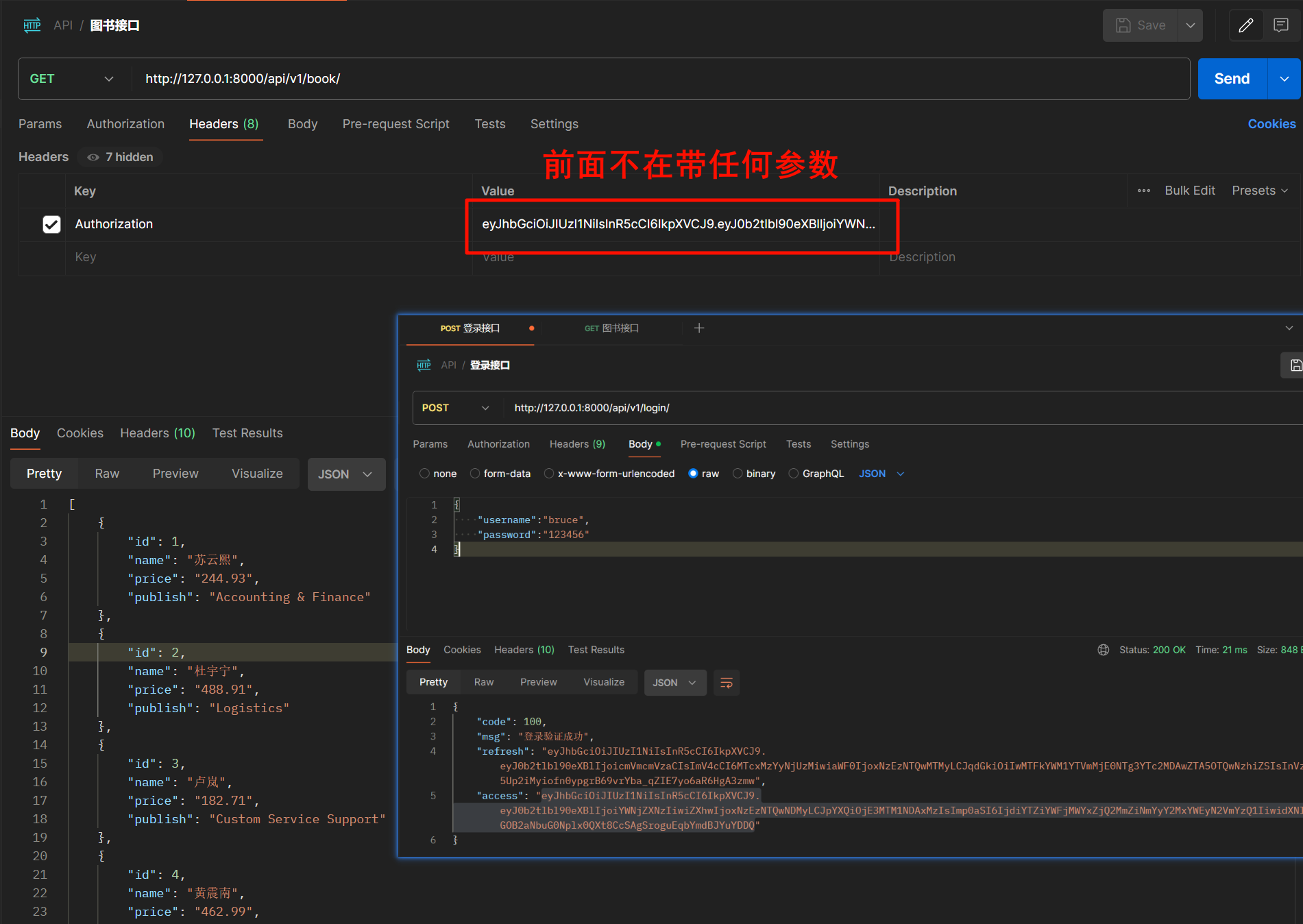1303x924 pixels.
Task: Open the Tests tab of book request
Action: click(x=489, y=124)
